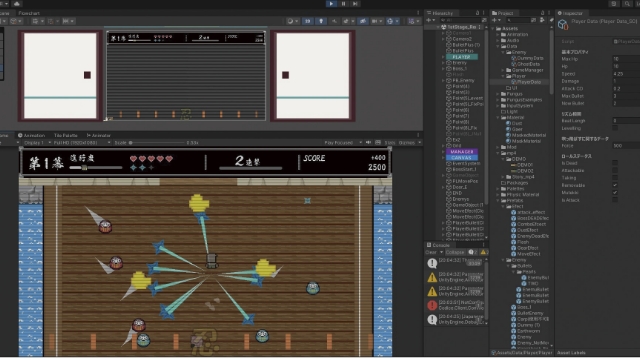Screen dimensions: 640x360
Task: Toggle the Is Attack checkbox
Action: [x=615, y=200]
